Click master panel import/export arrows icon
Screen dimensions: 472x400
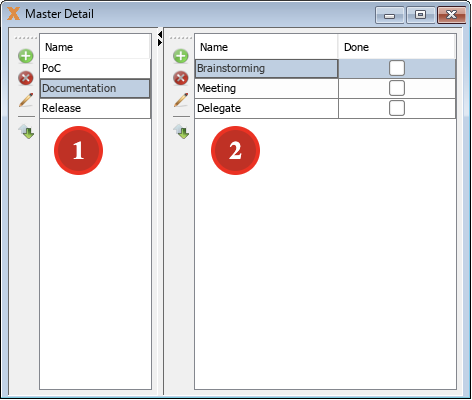(x=26, y=131)
